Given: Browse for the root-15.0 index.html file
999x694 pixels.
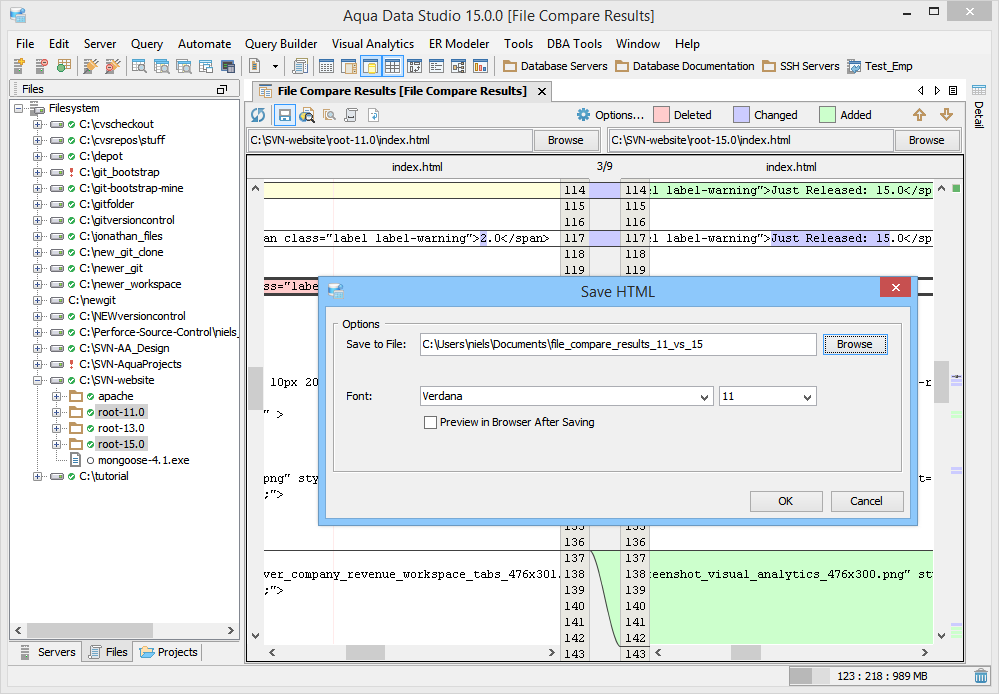Looking at the screenshot, I should 926,140.
